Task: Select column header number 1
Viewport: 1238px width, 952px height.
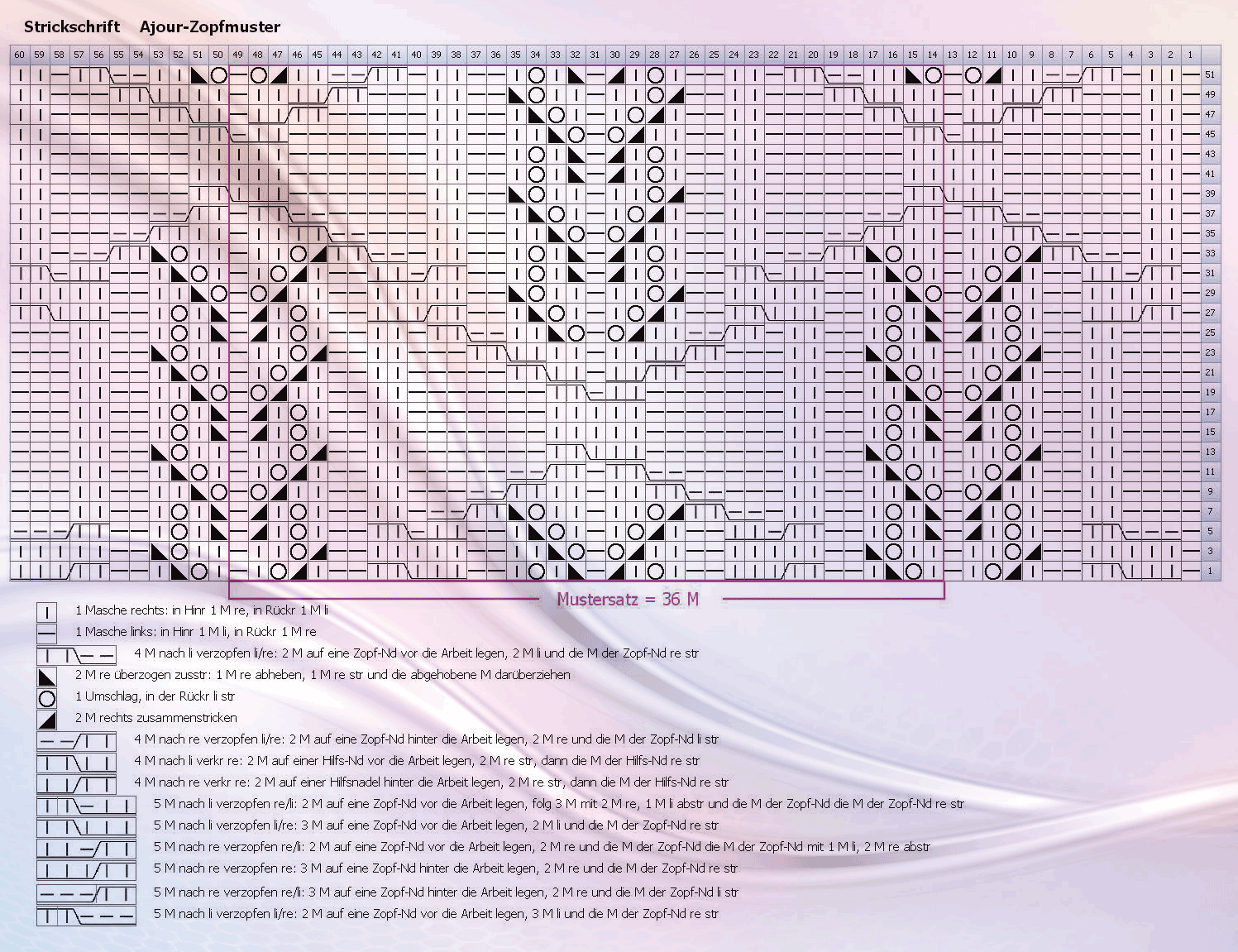Action: 1190,55
